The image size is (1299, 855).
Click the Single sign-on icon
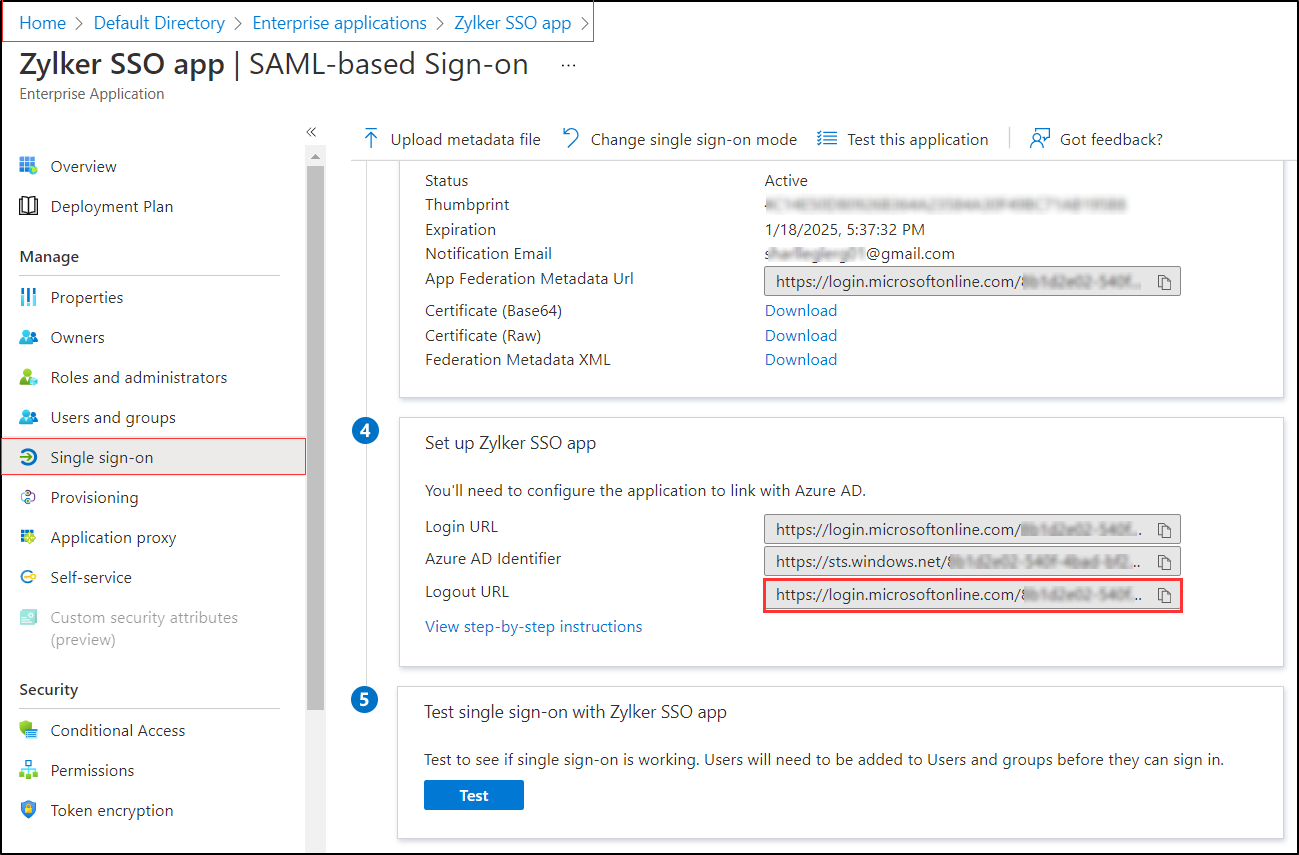click(29, 457)
